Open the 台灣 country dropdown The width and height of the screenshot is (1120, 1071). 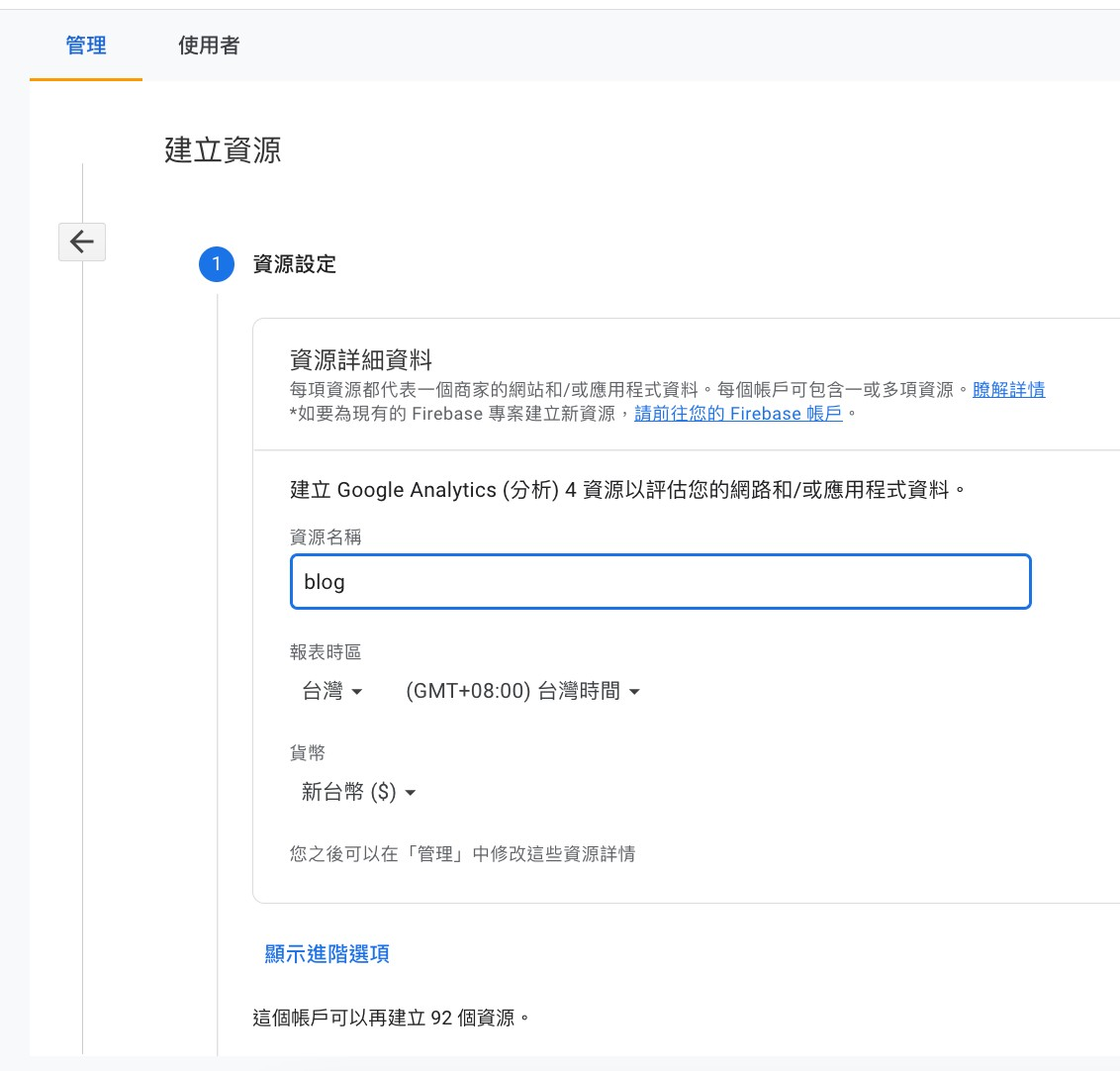[332, 692]
